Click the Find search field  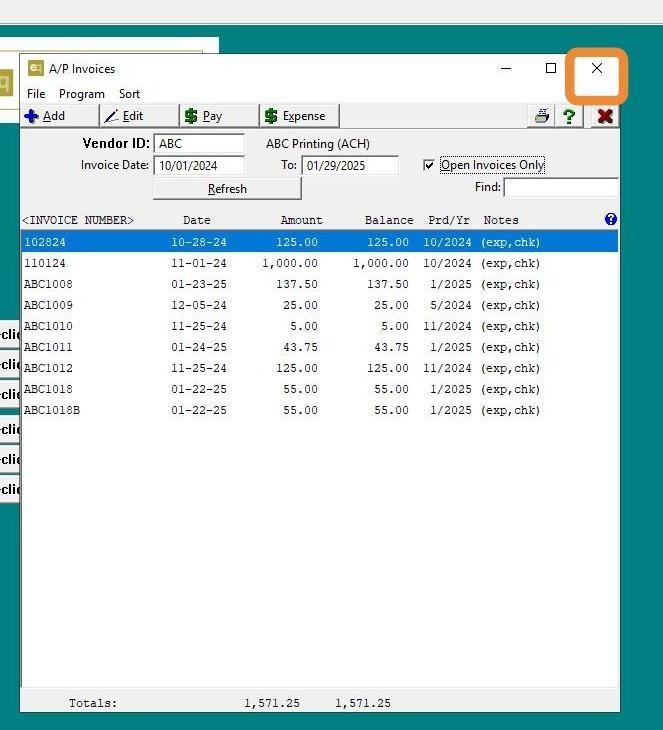pyautogui.click(x=561, y=187)
